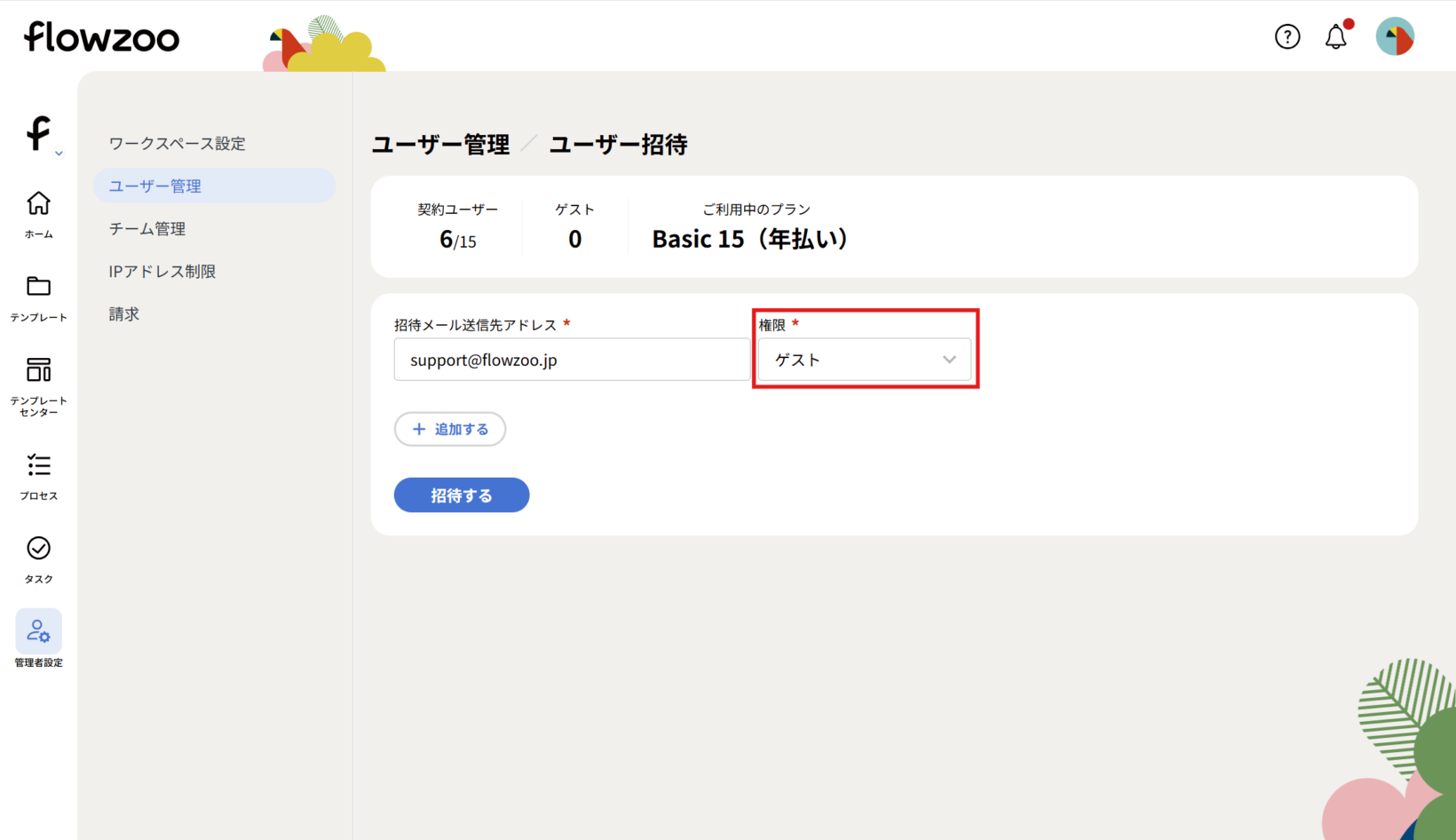This screenshot has width=1456, height=840.
Task: Select チーム管理 menu item
Action: coord(147,229)
